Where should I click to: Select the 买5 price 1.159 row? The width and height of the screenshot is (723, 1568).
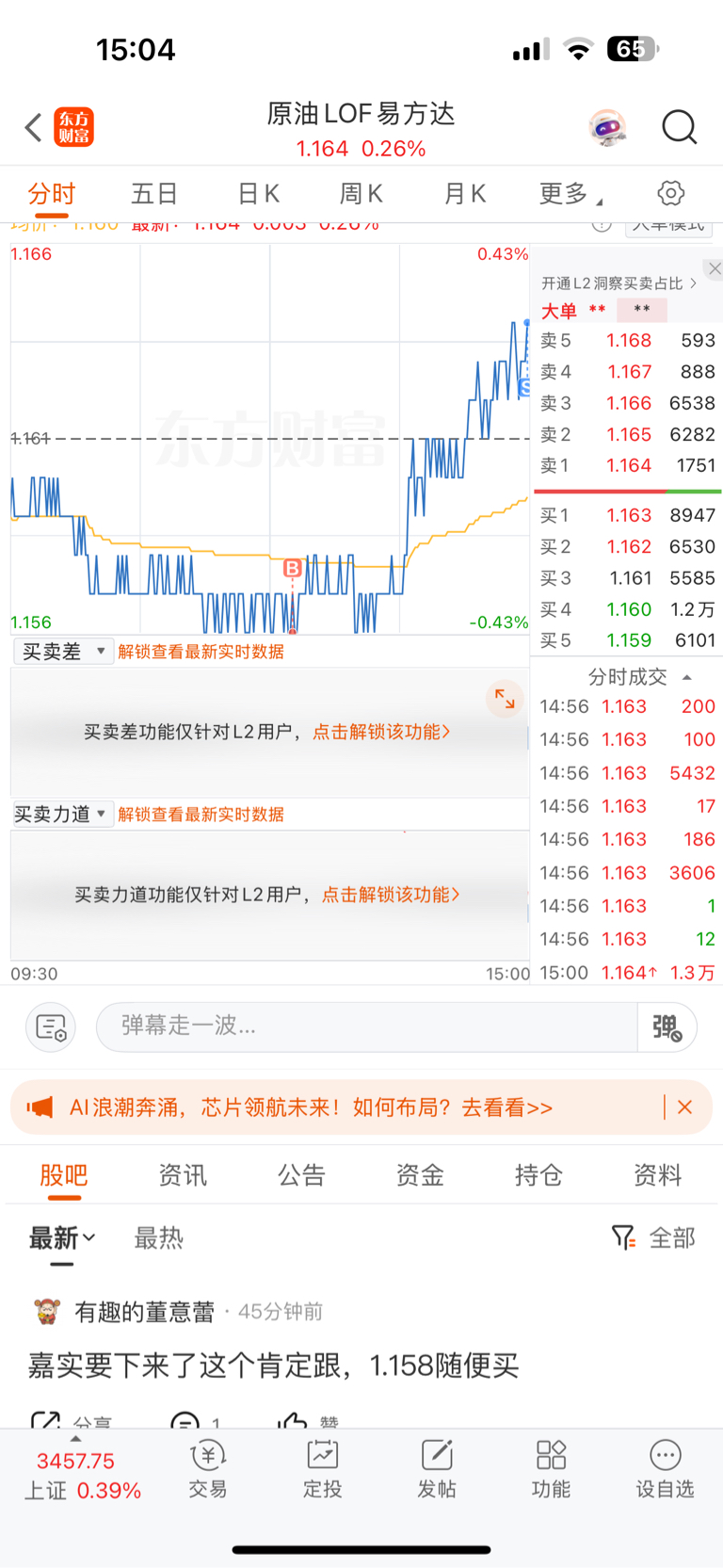pyautogui.click(x=628, y=640)
